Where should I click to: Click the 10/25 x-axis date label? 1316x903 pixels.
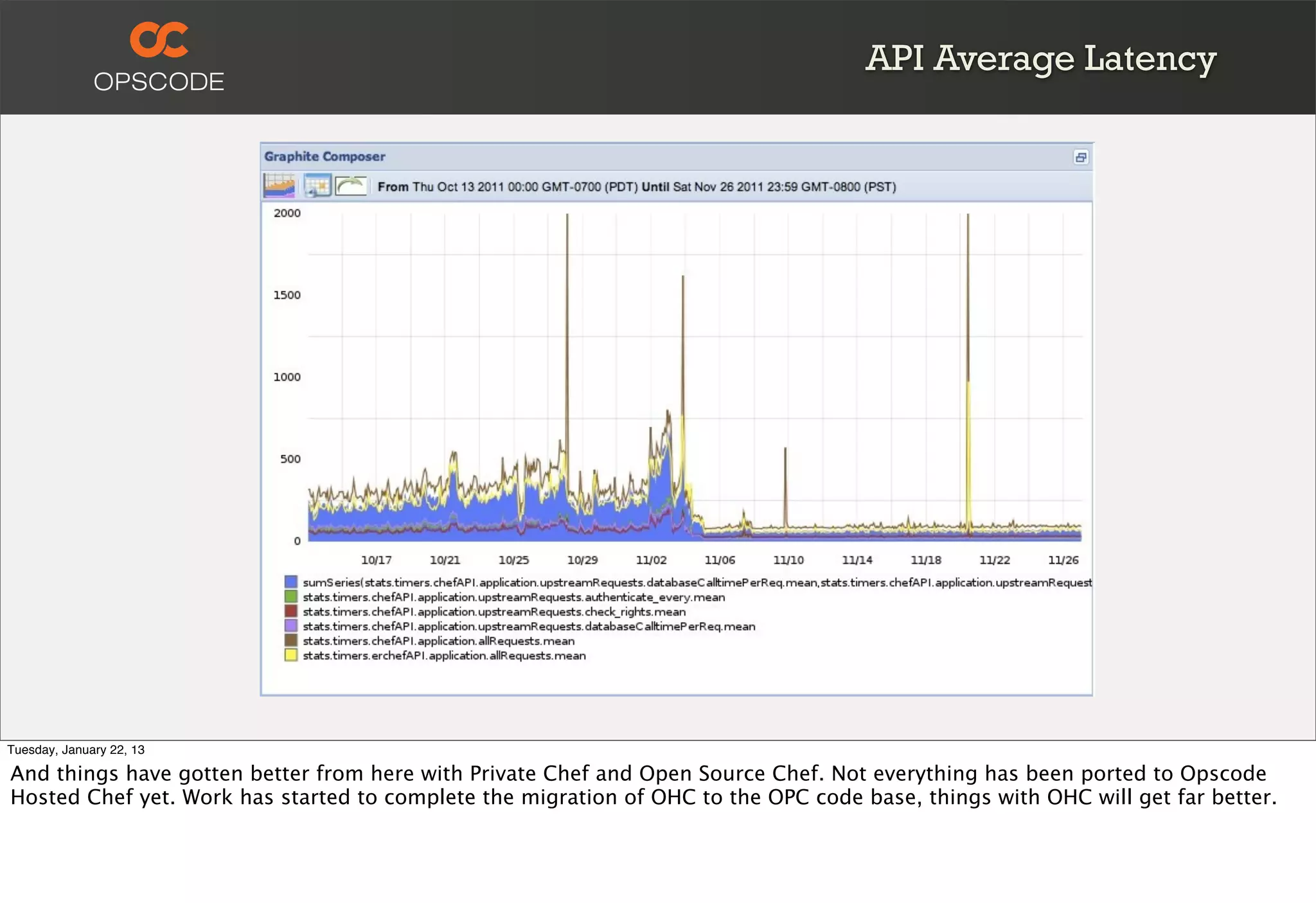click(x=513, y=560)
